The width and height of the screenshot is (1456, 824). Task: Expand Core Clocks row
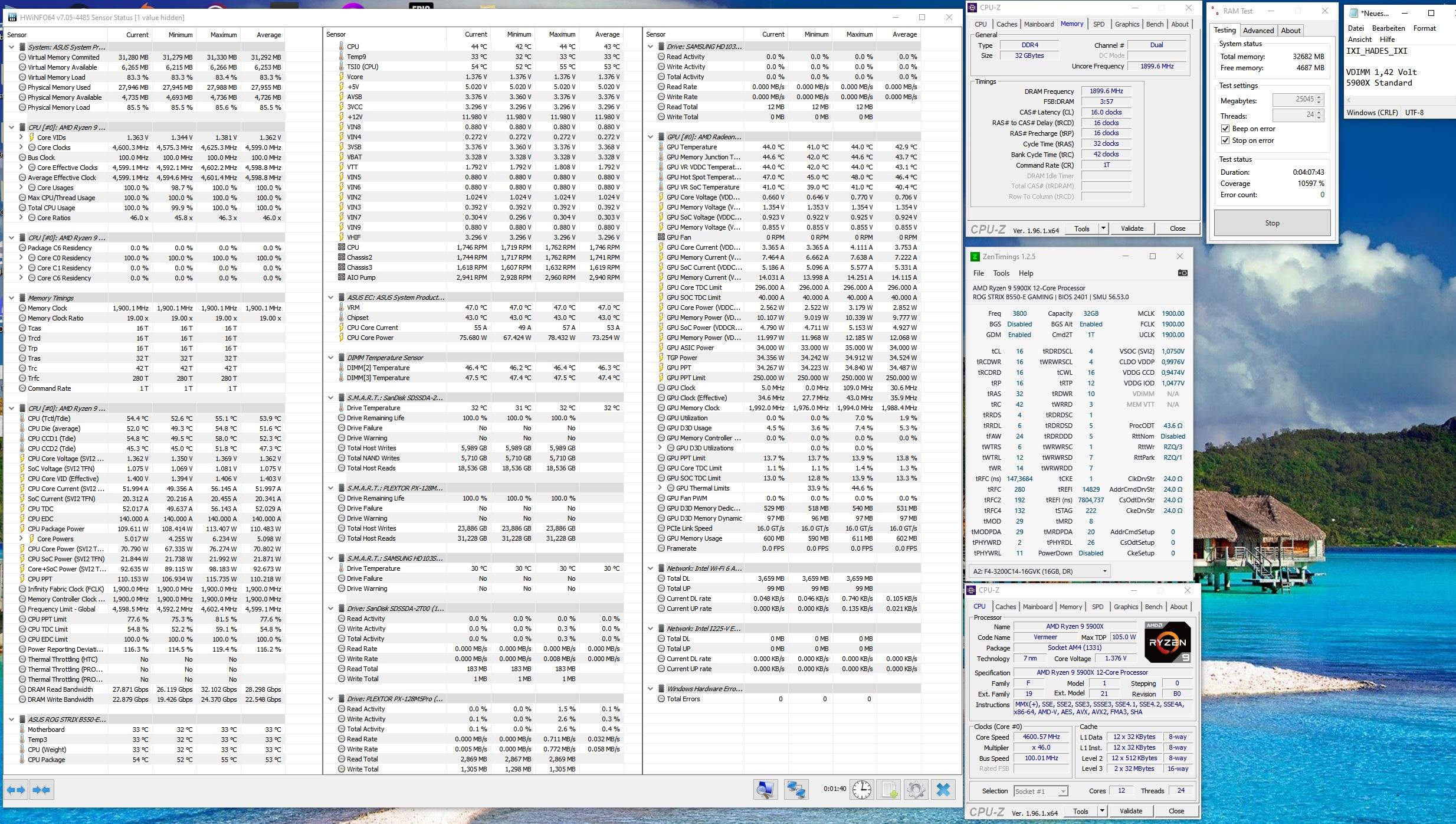pos(21,148)
